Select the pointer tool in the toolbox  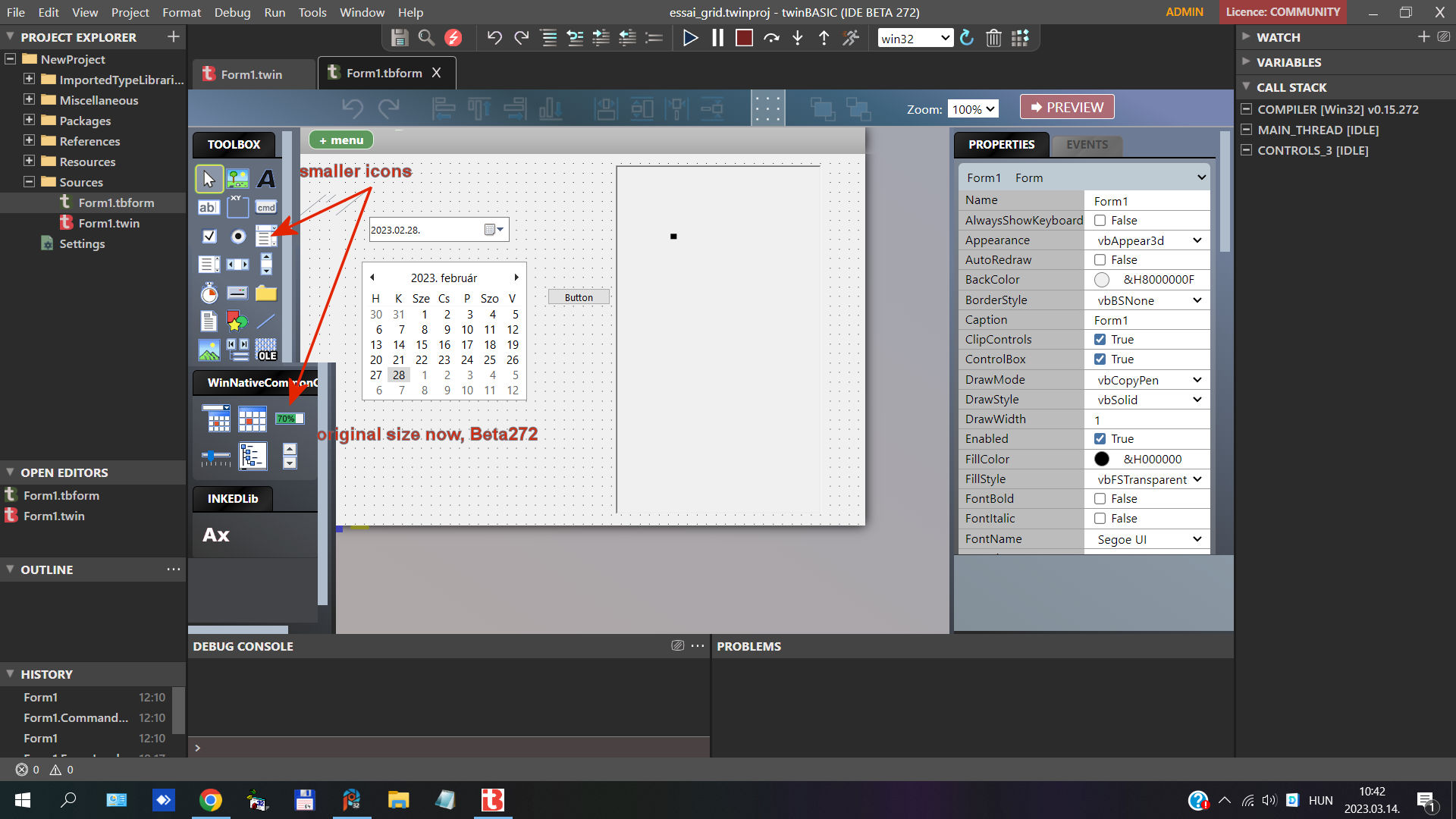[209, 179]
